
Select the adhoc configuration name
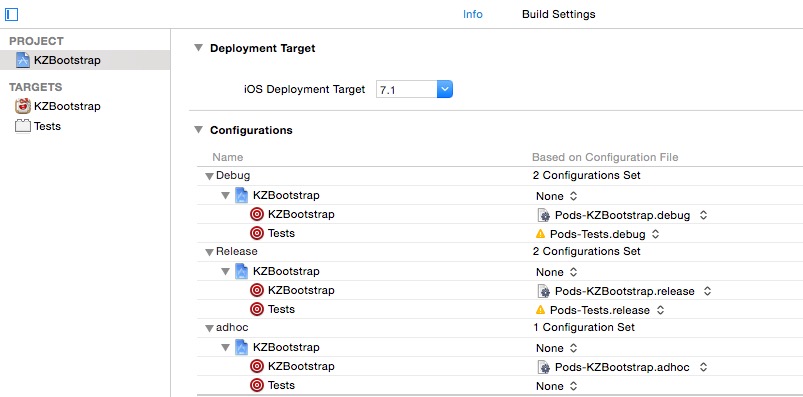[x=232, y=327]
